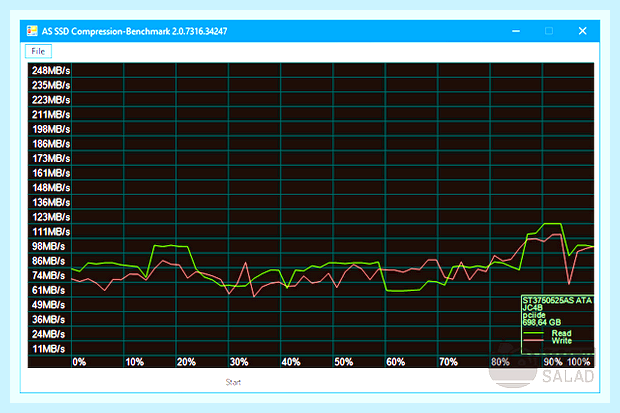The width and height of the screenshot is (620, 413).
Task: Click the 70% compression axis label
Action: 448,362
